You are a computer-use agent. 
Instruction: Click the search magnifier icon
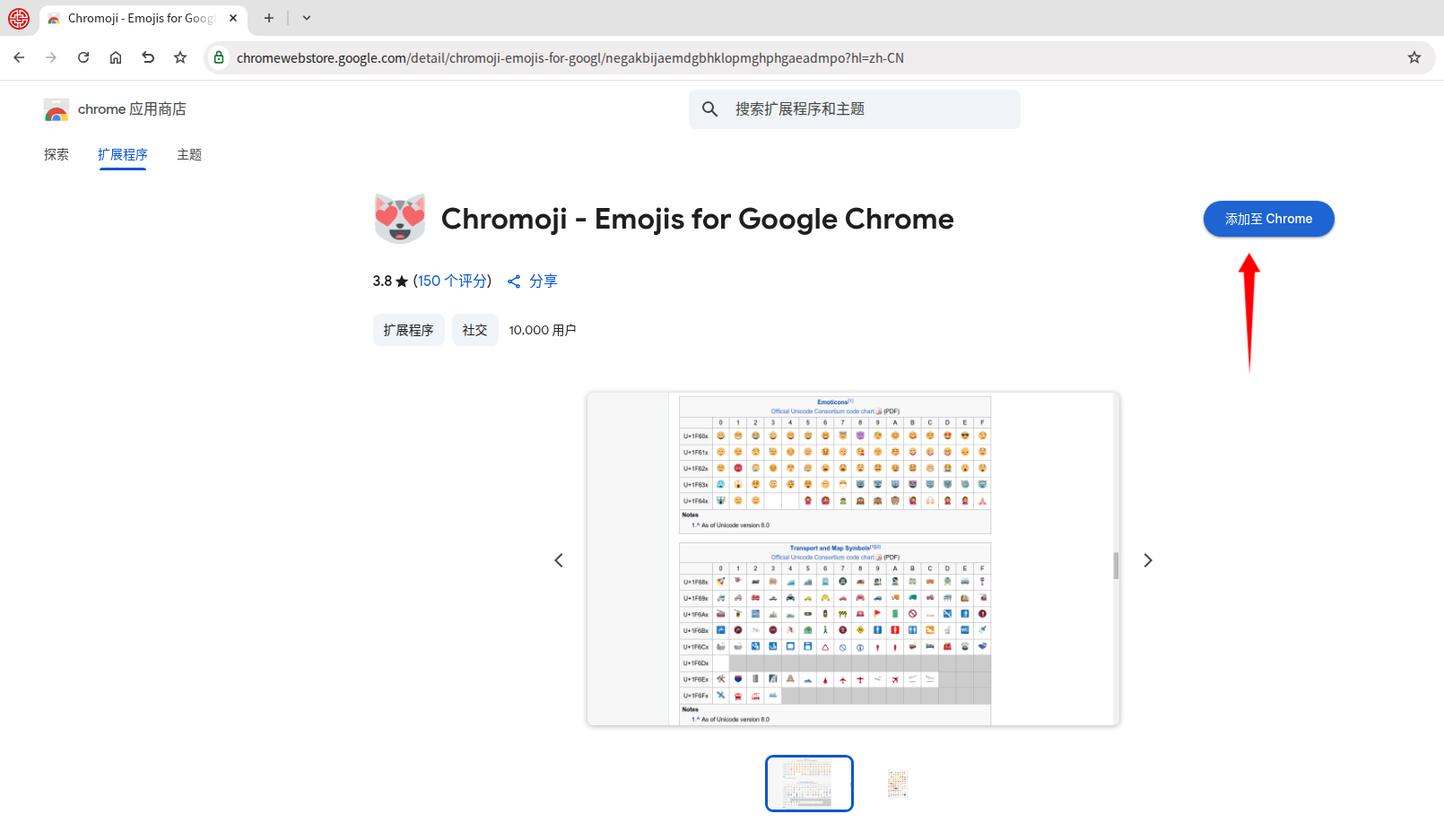tap(709, 109)
